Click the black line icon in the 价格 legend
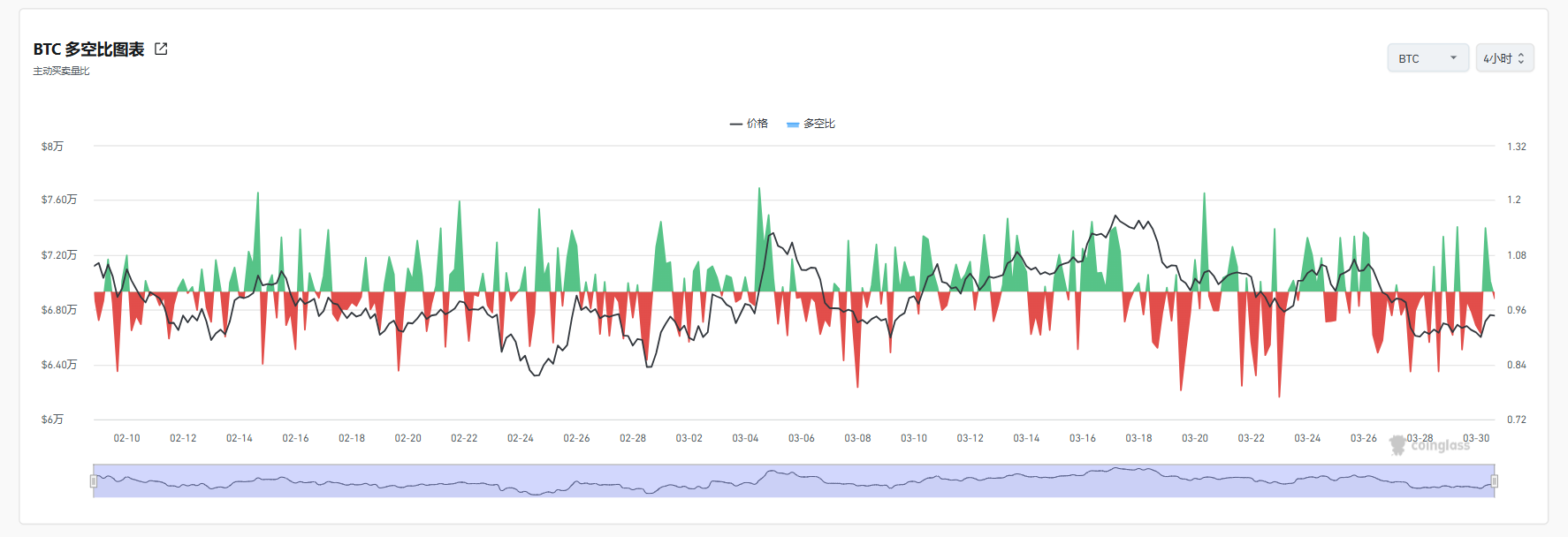 click(735, 124)
